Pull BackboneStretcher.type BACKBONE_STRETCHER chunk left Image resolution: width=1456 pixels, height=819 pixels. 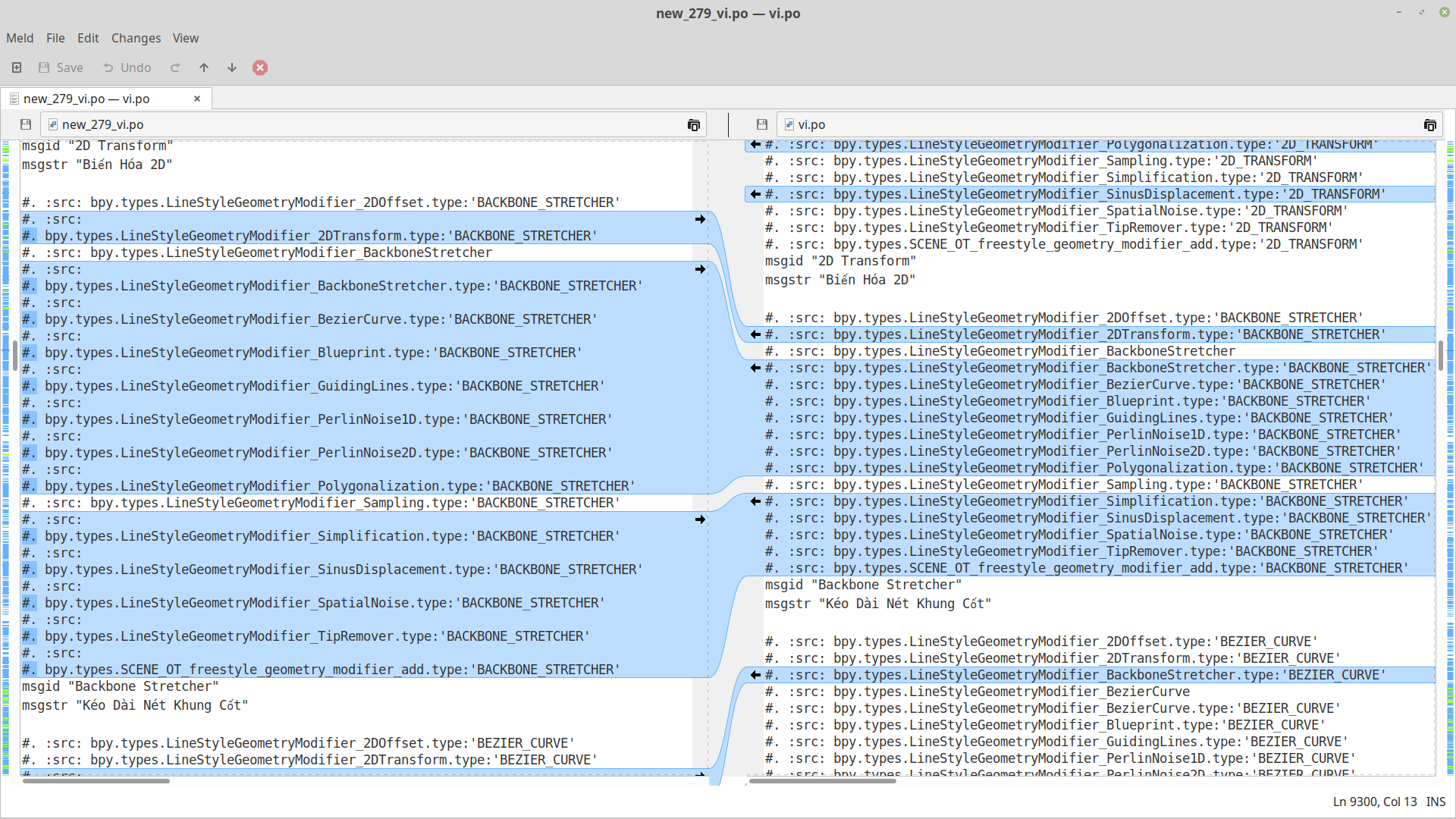(755, 368)
